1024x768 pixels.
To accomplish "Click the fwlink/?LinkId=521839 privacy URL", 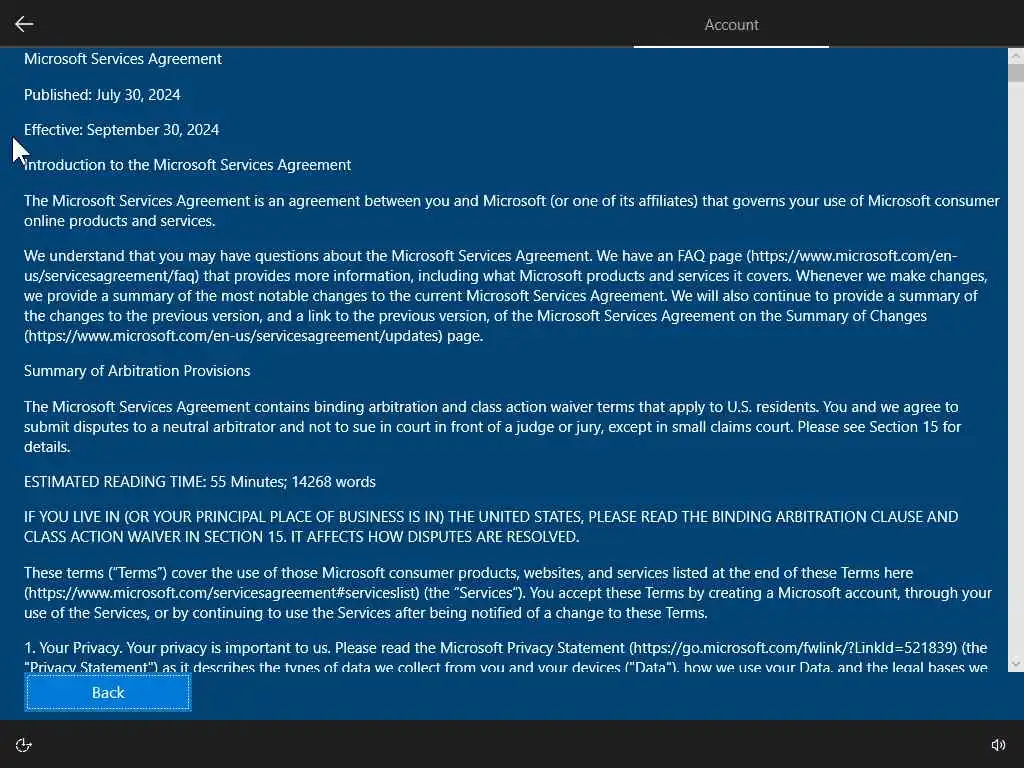I will [794, 648].
